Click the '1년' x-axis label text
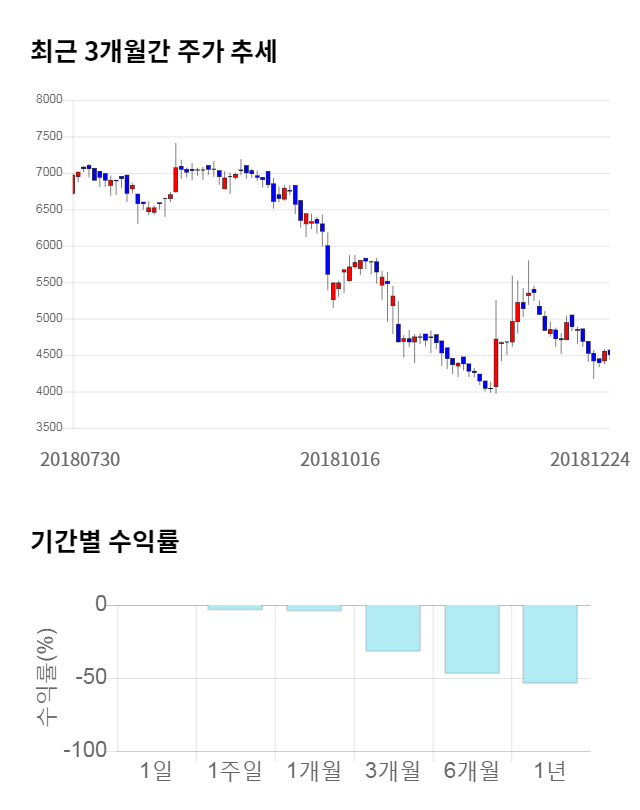 pos(550,771)
